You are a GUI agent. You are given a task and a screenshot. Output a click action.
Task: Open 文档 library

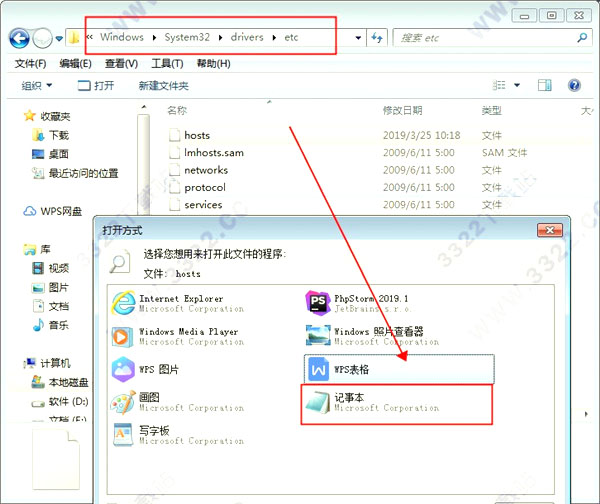(51, 306)
